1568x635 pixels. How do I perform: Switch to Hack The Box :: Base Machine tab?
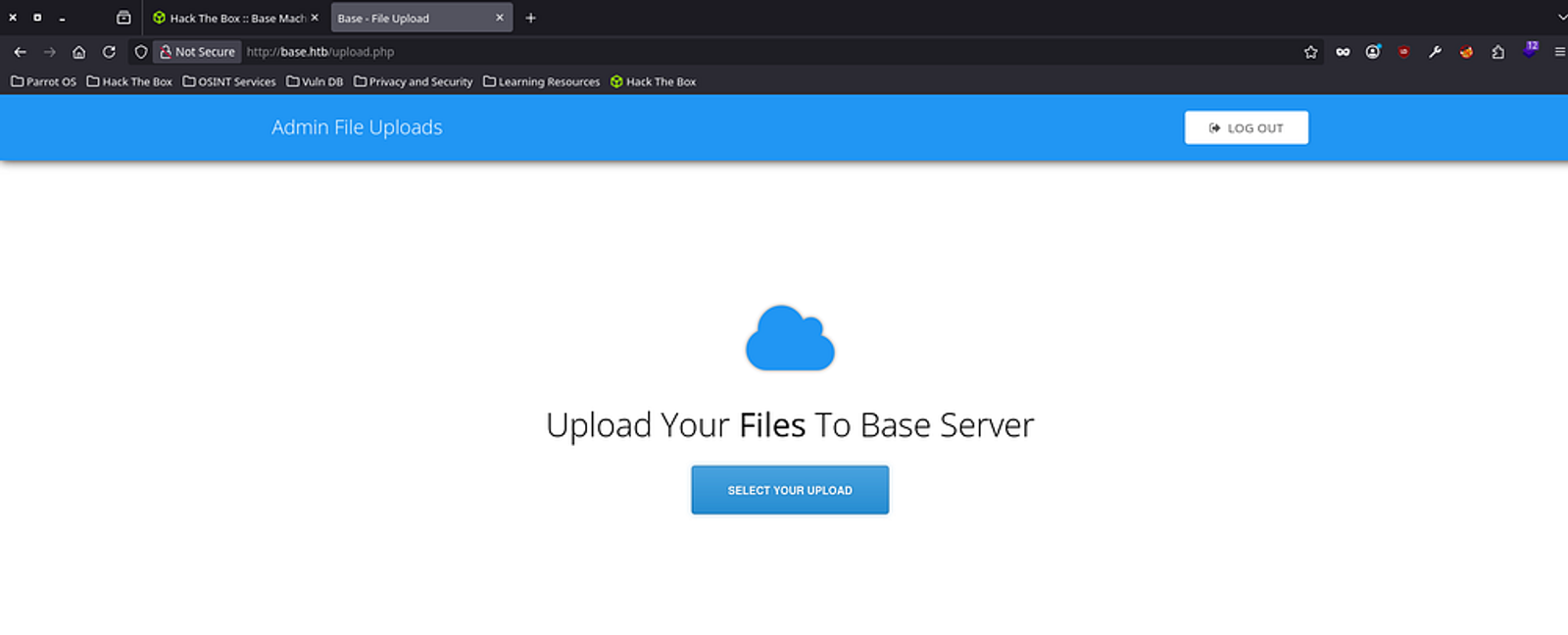(x=236, y=18)
